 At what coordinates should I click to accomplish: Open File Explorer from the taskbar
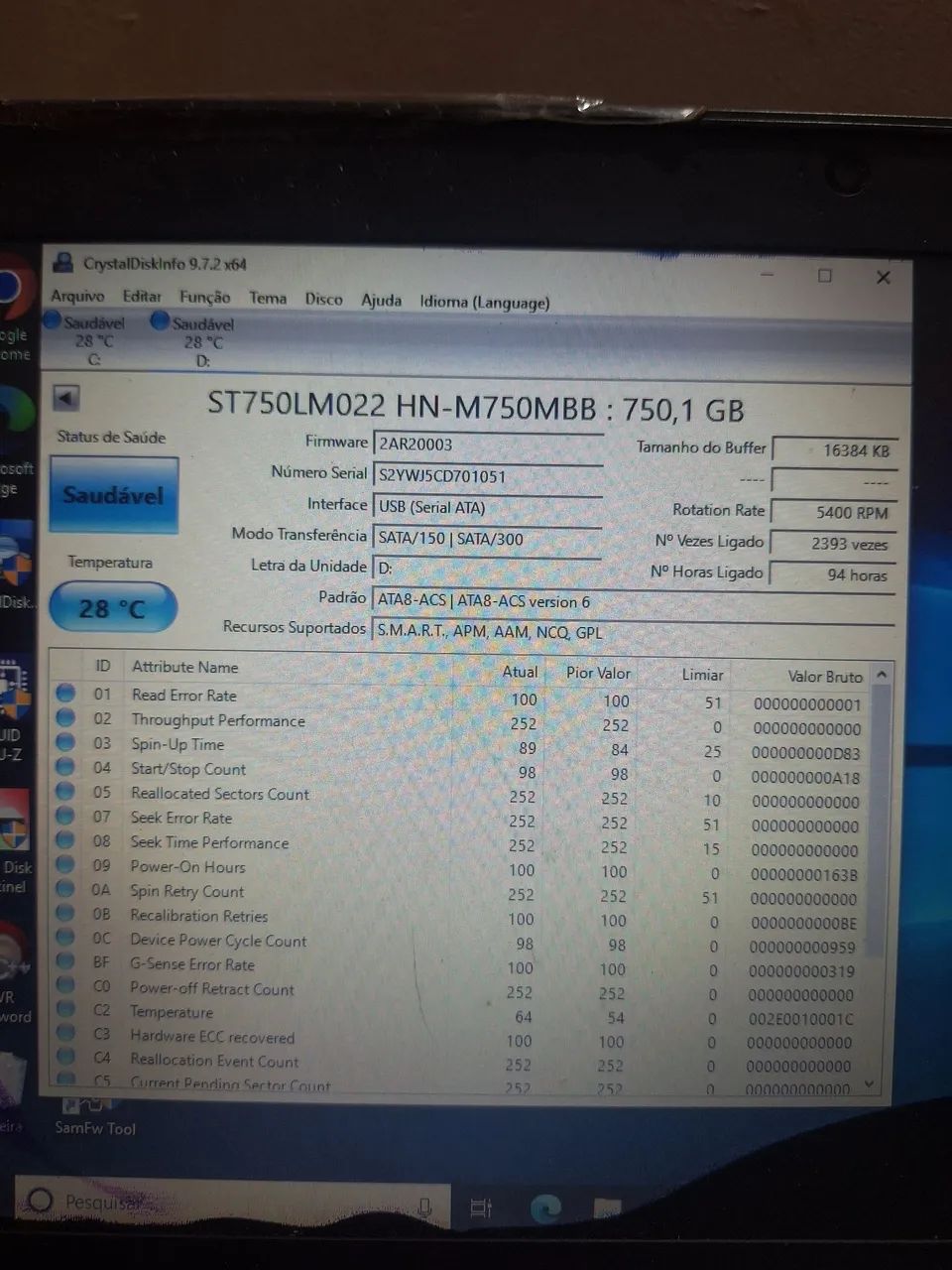point(607,1207)
